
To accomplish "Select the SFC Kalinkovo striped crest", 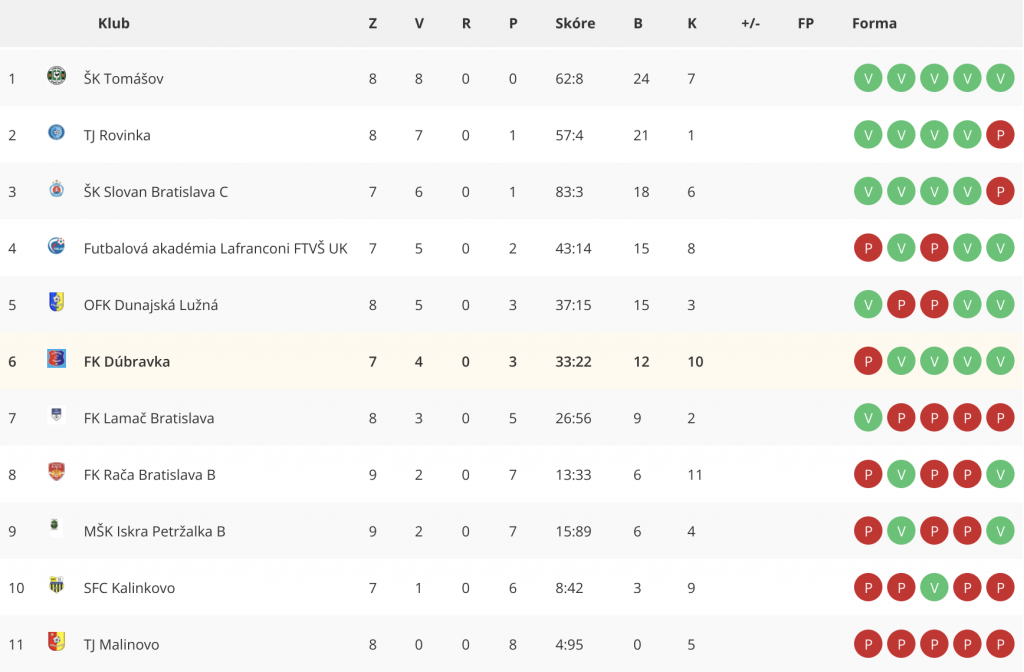I will 57,584.
